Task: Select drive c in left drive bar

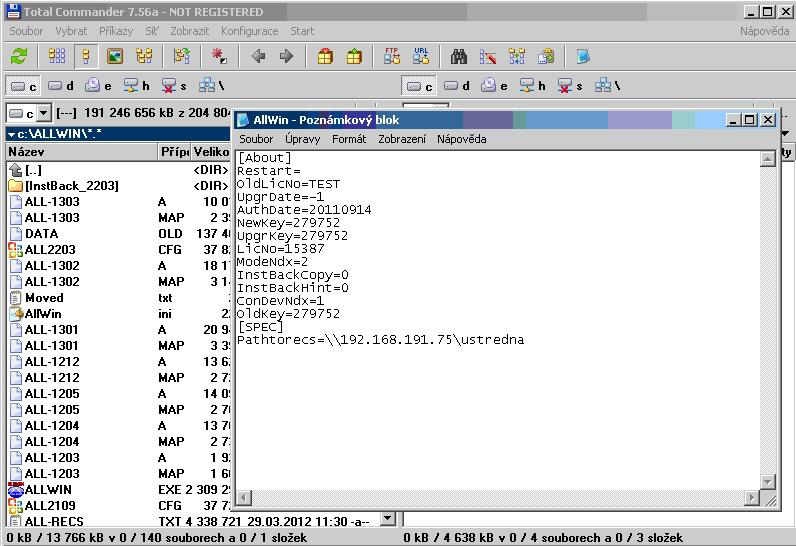Action: (23, 86)
